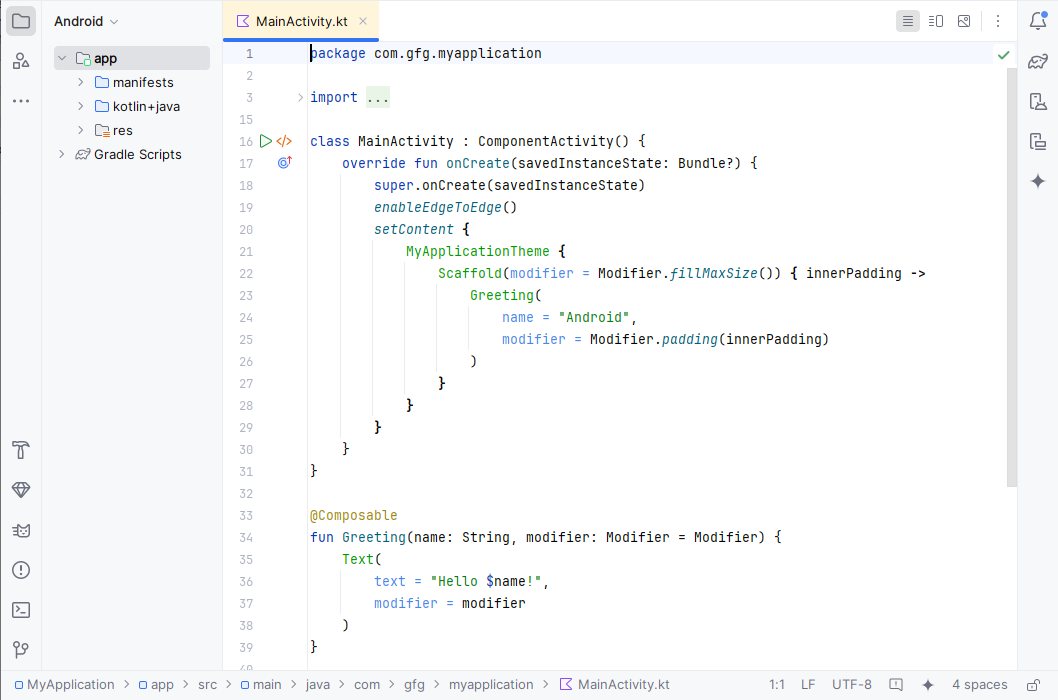Open the Terminal tool window
The width and height of the screenshot is (1058, 700).
point(21,610)
